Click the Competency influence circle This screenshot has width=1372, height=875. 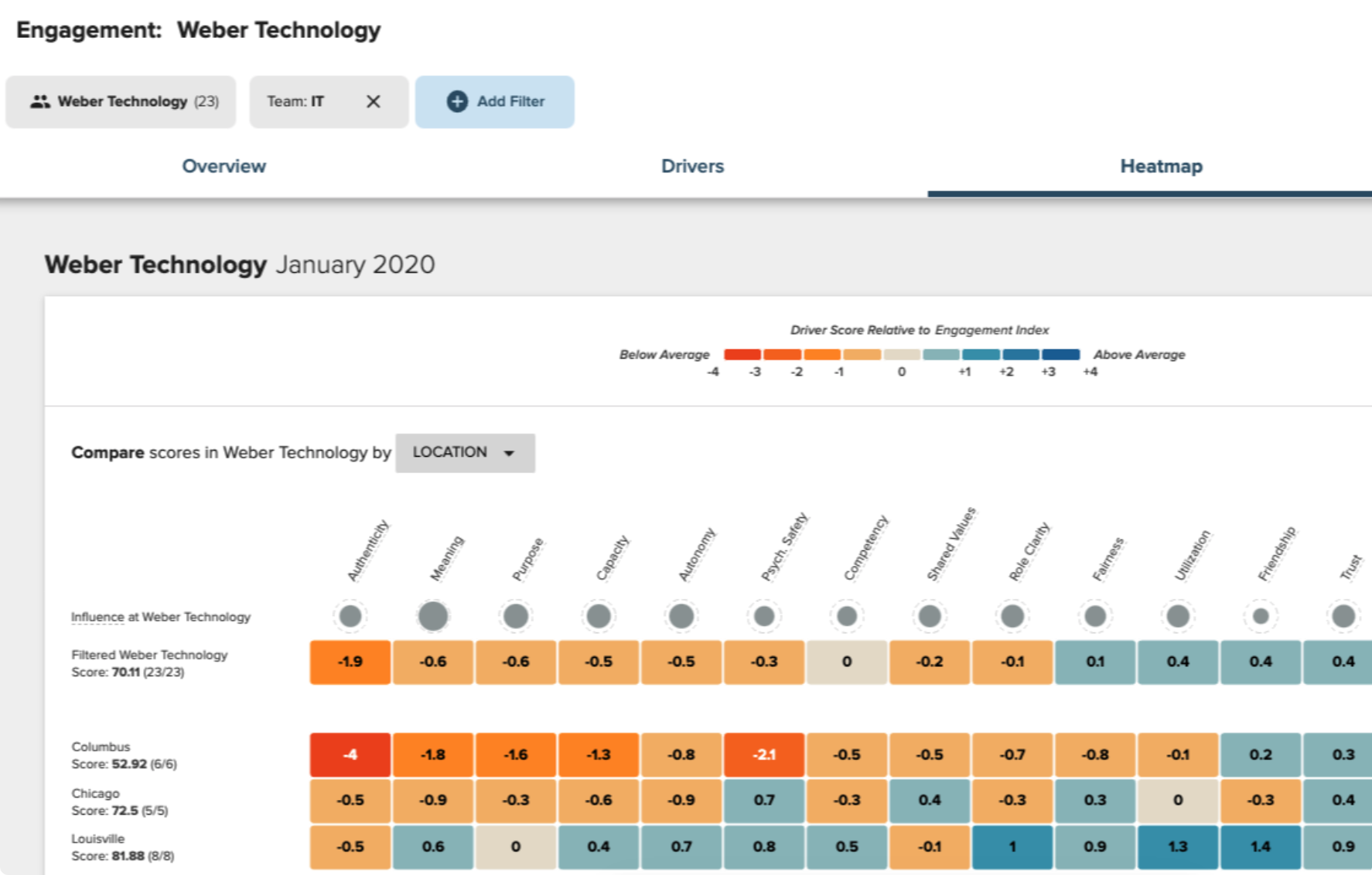point(847,616)
